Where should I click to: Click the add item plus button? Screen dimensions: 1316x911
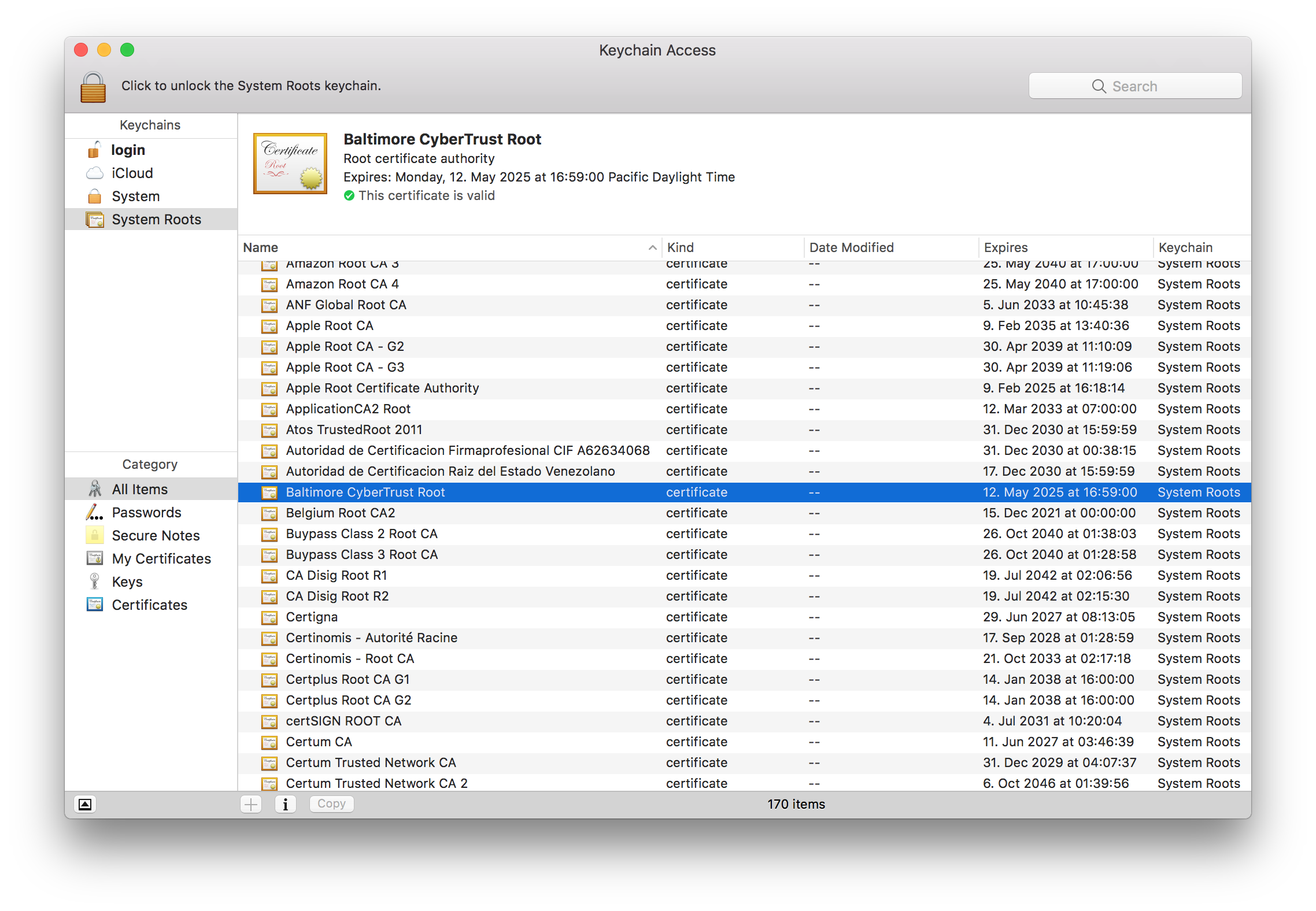click(251, 805)
